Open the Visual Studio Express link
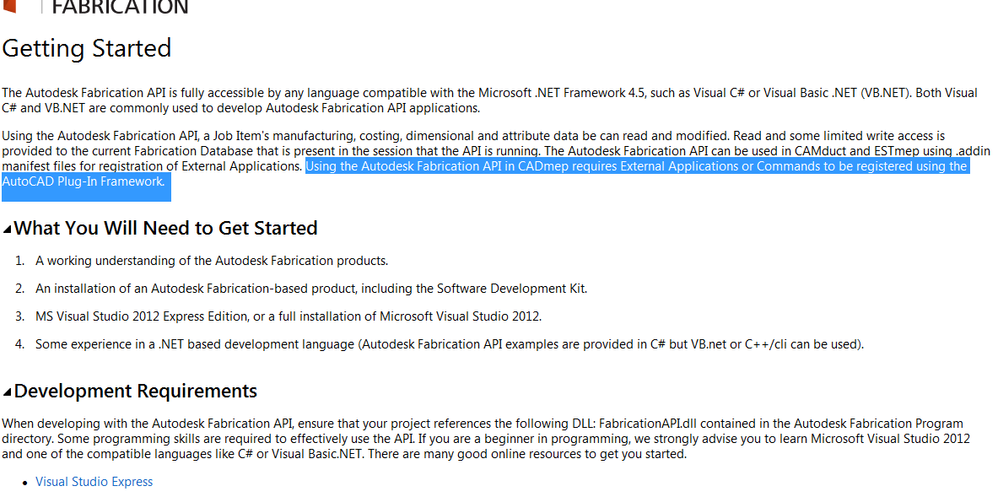 (94, 481)
